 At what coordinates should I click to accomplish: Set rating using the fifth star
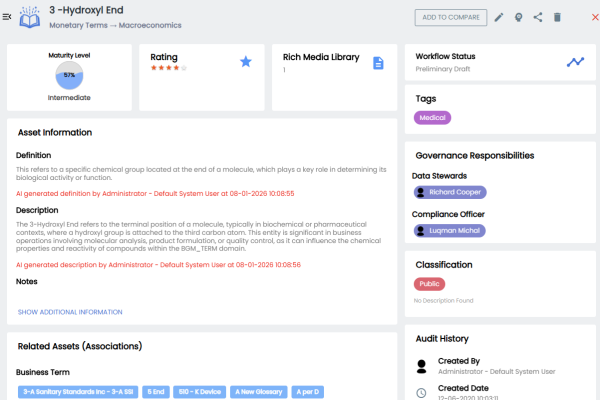pos(183,68)
